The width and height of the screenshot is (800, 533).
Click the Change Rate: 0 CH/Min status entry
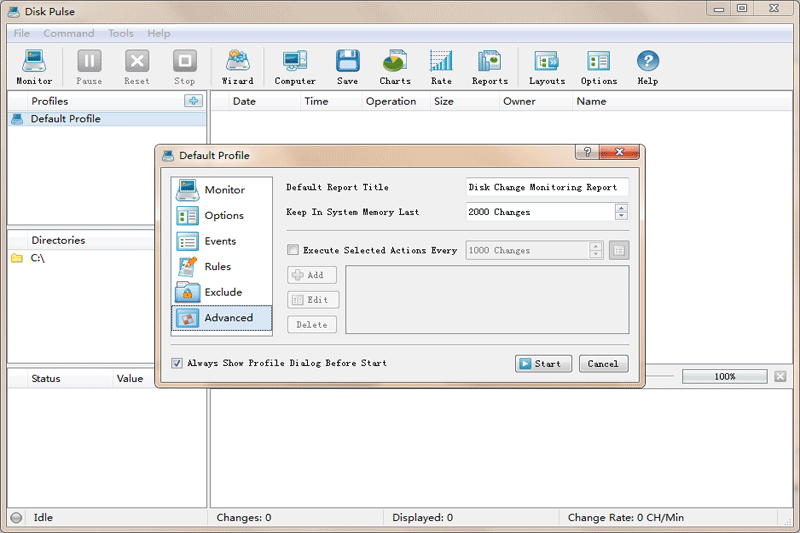coord(626,518)
